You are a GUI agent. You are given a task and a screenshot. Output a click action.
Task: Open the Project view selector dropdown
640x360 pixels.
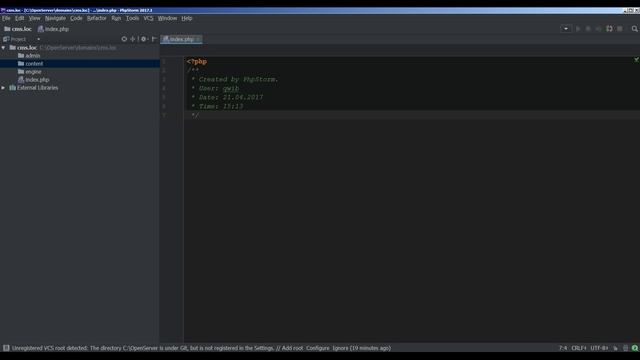(x=38, y=39)
